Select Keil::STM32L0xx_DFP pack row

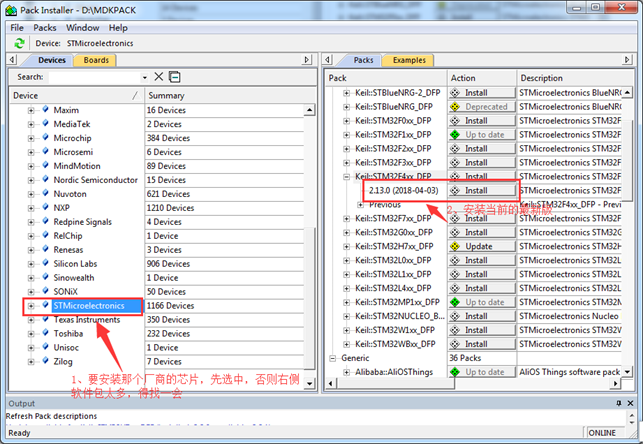tap(393, 260)
